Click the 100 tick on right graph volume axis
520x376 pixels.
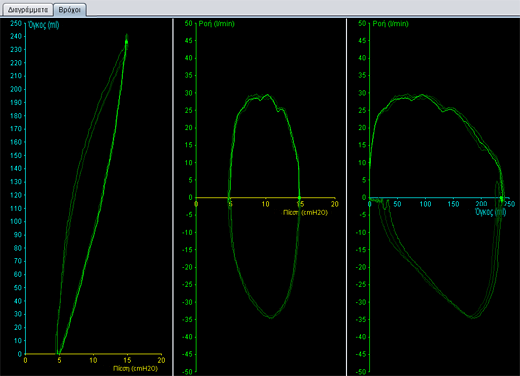coord(425,204)
